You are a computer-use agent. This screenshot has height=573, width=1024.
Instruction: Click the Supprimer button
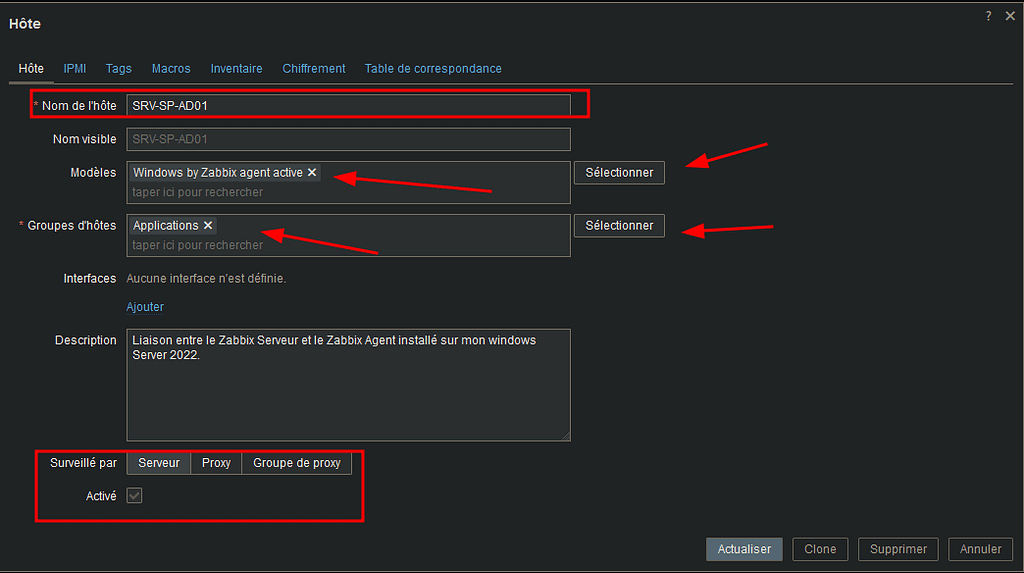[x=898, y=549]
